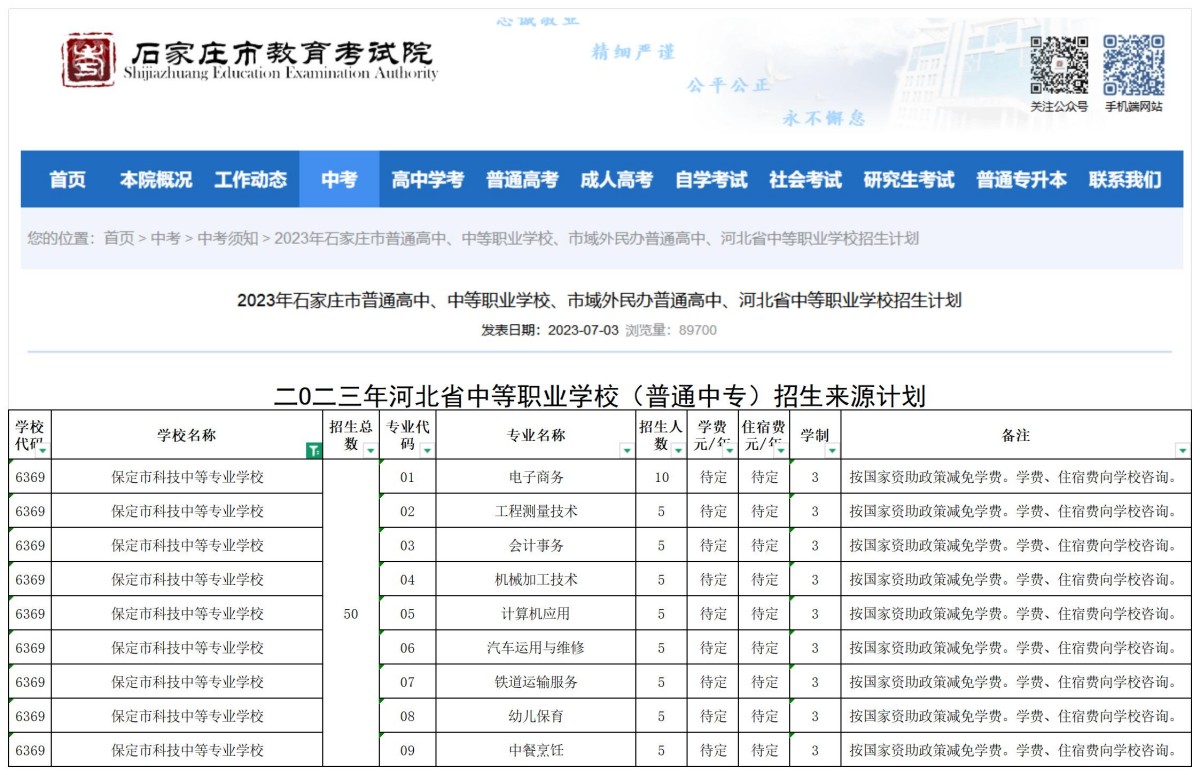Open the 自学考试 menu item
Screen dimensions: 1200x775
coord(713,180)
